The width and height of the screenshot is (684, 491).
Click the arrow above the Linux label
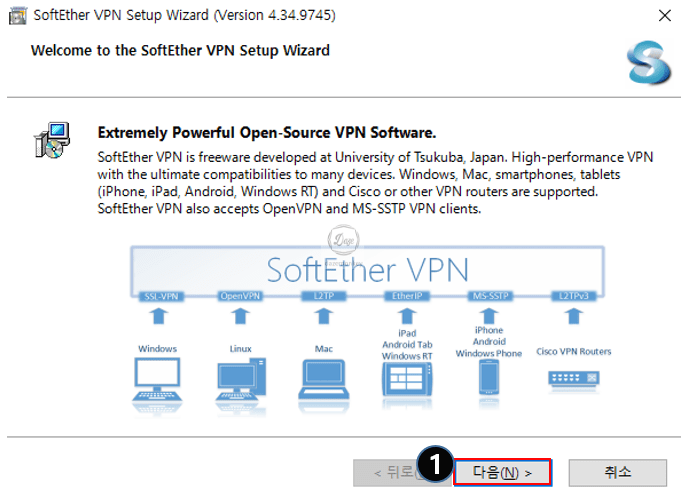pyautogui.click(x=240, y=316)
